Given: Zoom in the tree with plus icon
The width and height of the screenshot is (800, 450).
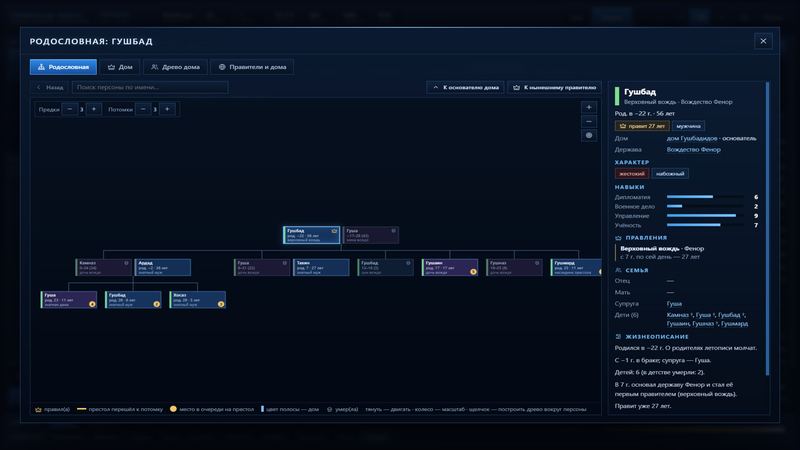Looking at the screenshot, I should pos(589,107).
